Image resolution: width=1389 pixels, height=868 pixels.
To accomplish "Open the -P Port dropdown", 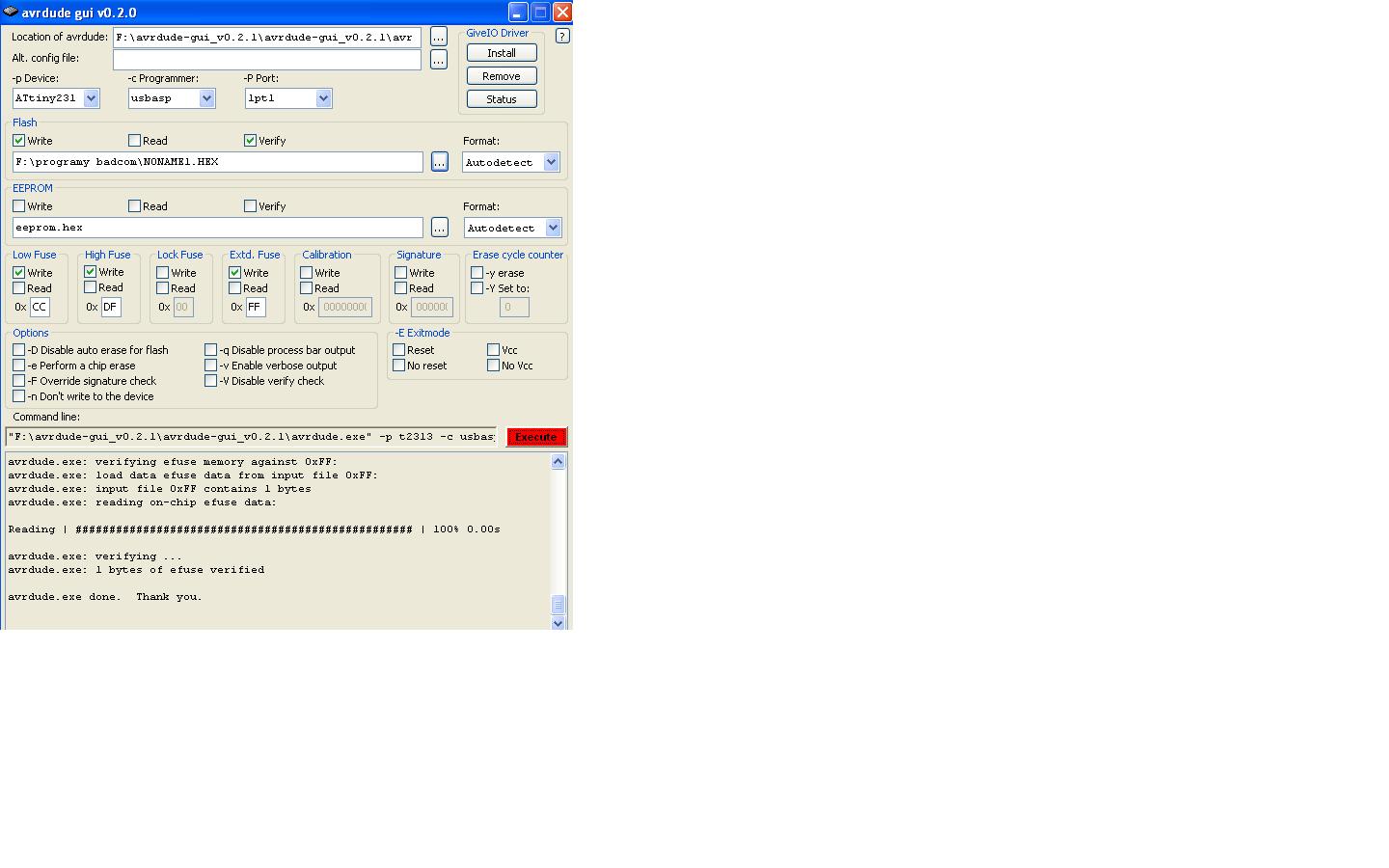I will tap(323, 98).
